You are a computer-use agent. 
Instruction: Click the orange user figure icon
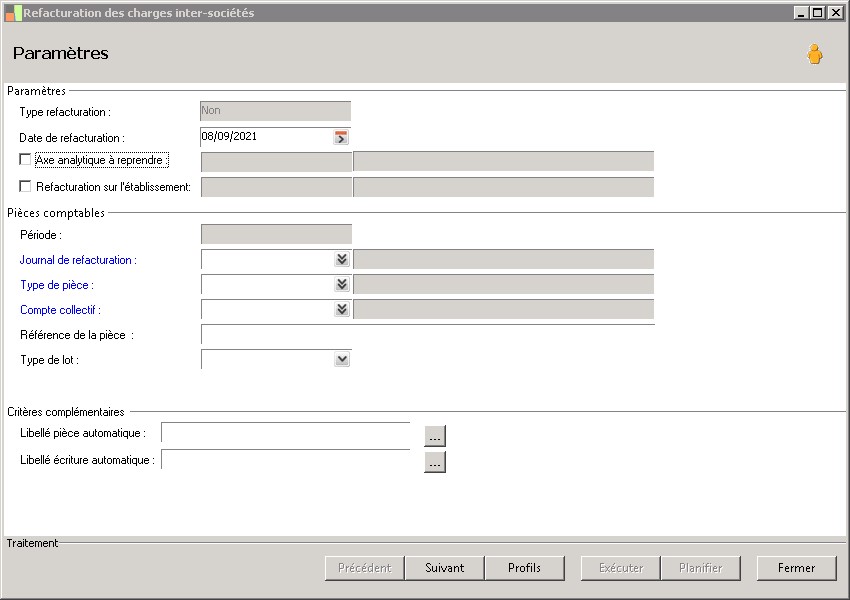[x=814, y=54]
